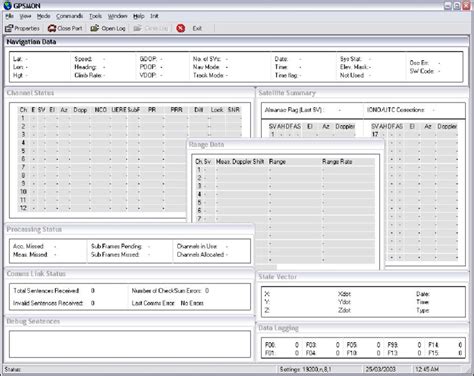Viewport: 474px width, 376px height.
Task: Select the State Vector window title
Action: pyautogui.click(x=278, y=277)
